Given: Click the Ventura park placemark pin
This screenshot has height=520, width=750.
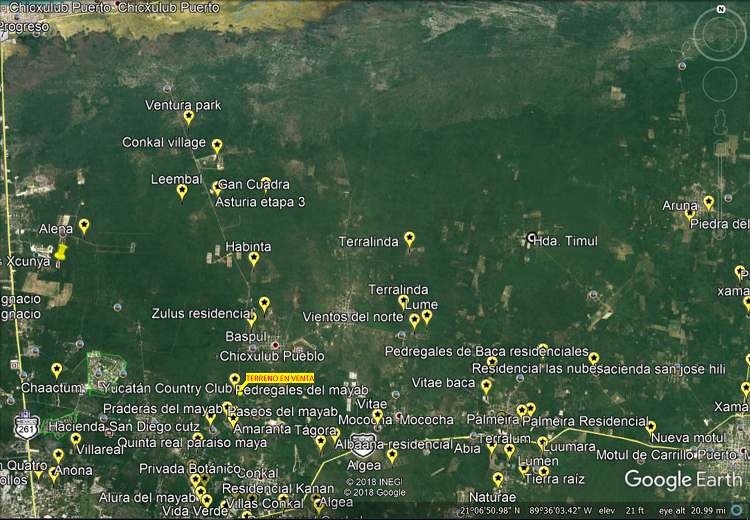Looking at the screenshot, I should 188,119.
